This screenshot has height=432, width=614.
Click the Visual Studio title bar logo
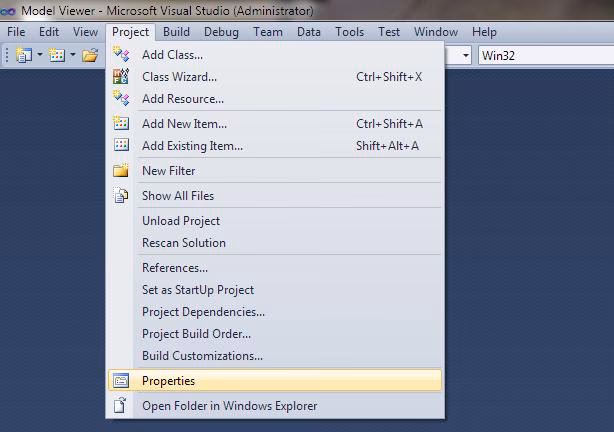point(8,11)
